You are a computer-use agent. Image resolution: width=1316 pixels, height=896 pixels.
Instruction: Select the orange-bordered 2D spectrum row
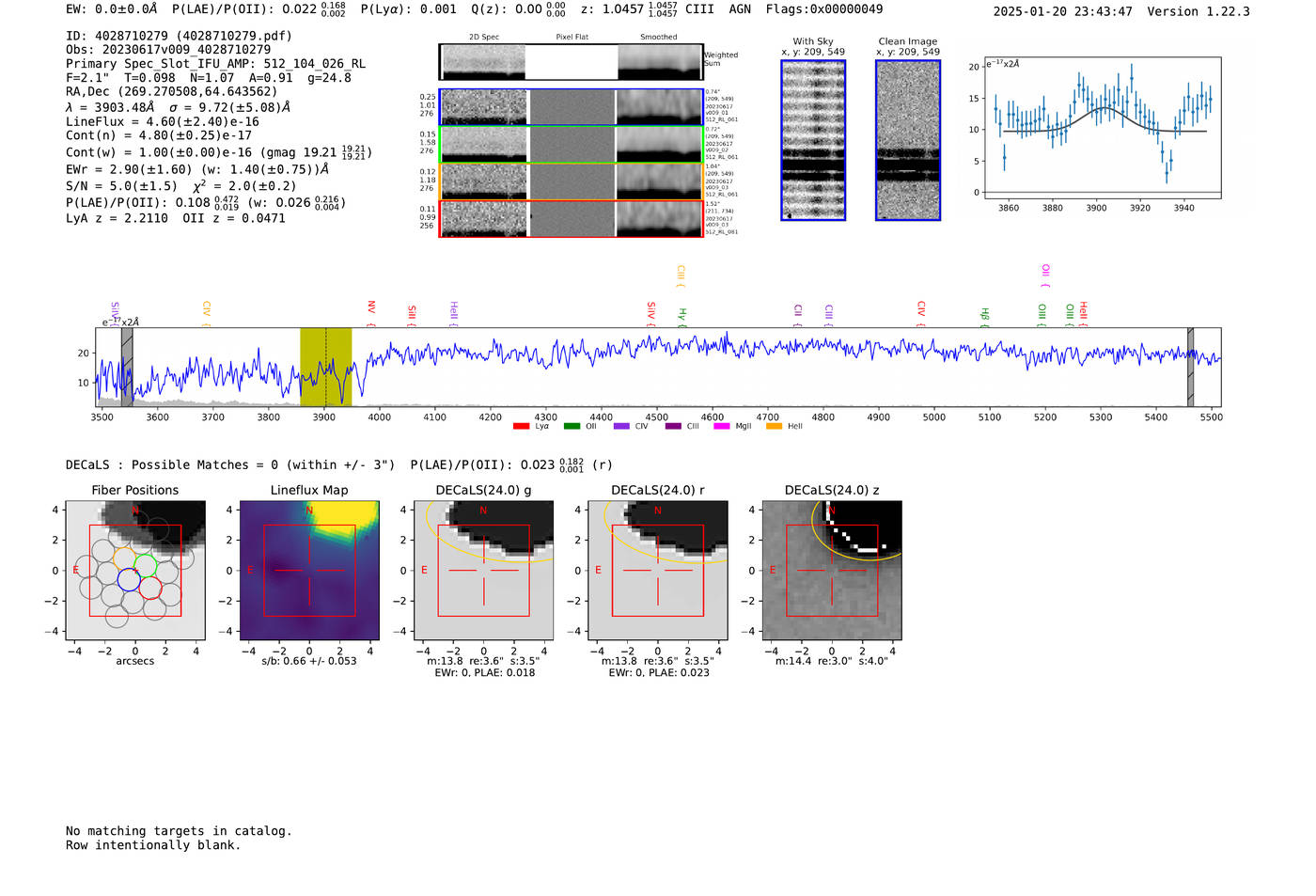point(572,181)
